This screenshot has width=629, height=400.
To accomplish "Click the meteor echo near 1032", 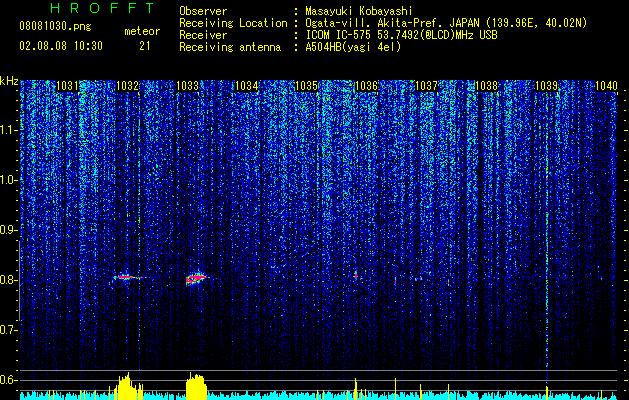I will click(127, 277).
